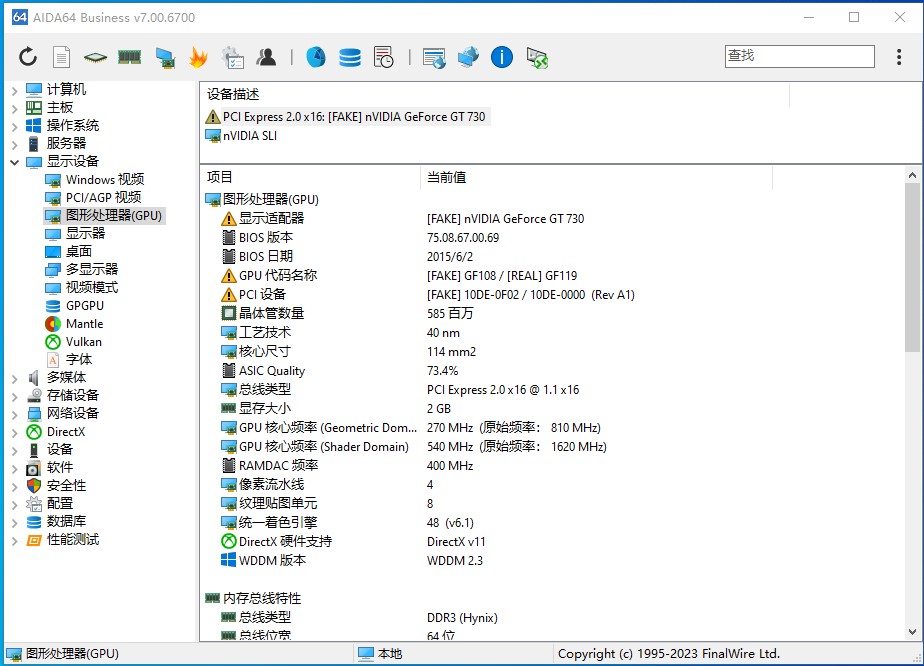
Task: Open the three-dot toolbar menu
Action: click(x=899, y=57)
